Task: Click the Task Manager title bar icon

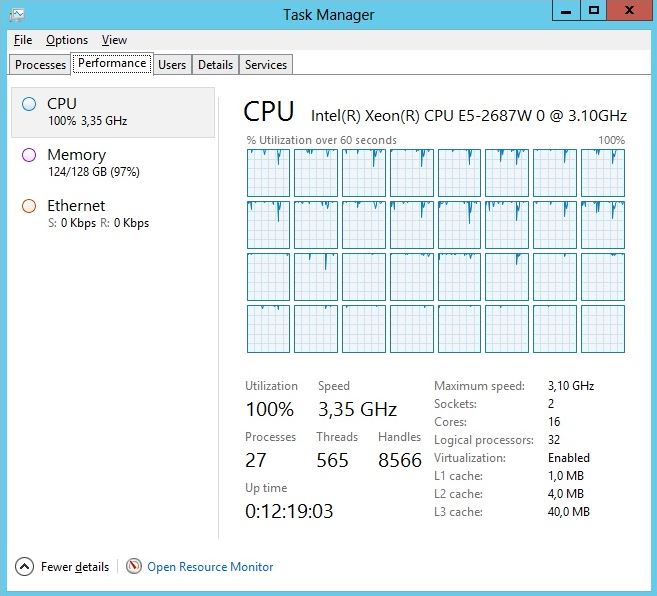Action: pyautogui.click(x=17, y=15)
